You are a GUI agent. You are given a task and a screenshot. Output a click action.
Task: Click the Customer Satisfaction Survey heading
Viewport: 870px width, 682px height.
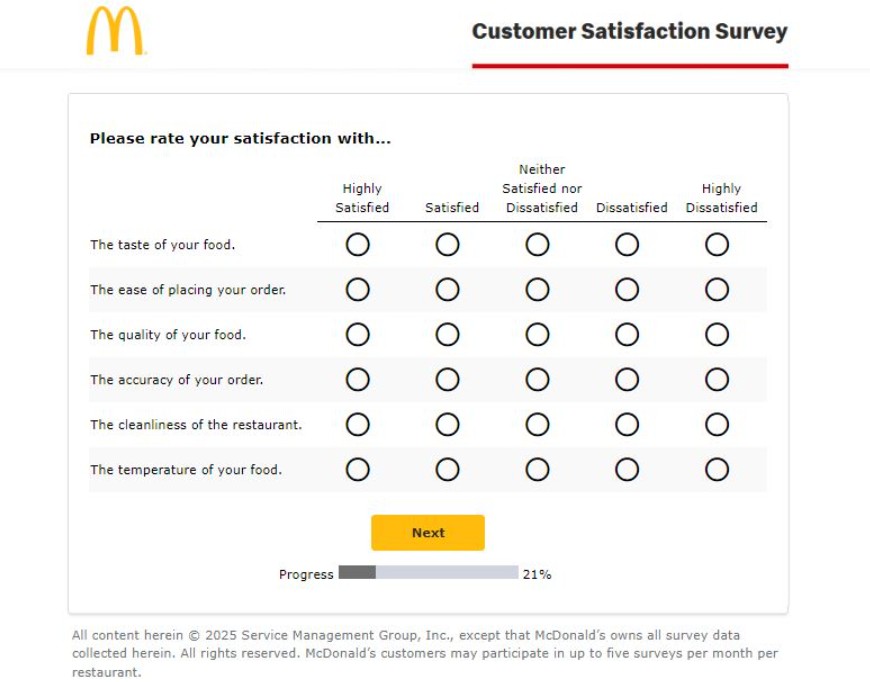pos(629,31)
